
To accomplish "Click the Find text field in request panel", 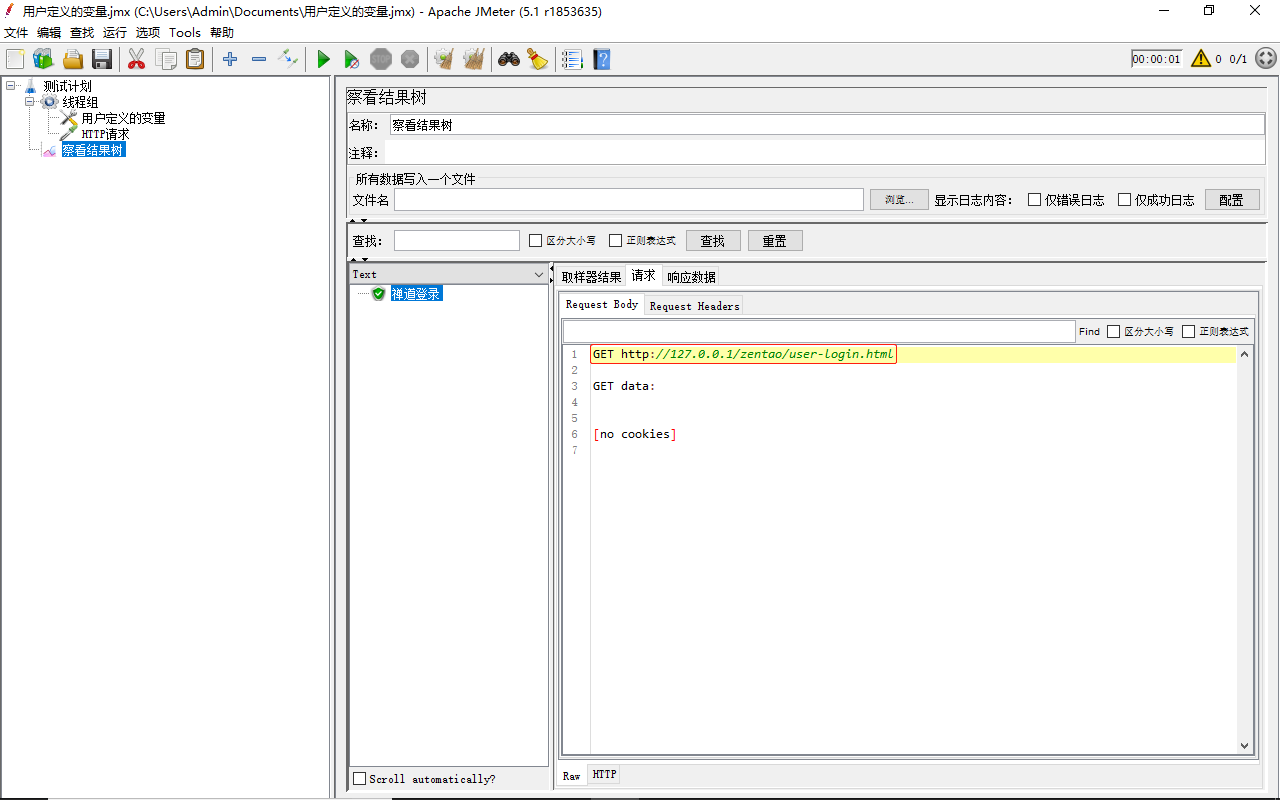I will tap(819, 332).
